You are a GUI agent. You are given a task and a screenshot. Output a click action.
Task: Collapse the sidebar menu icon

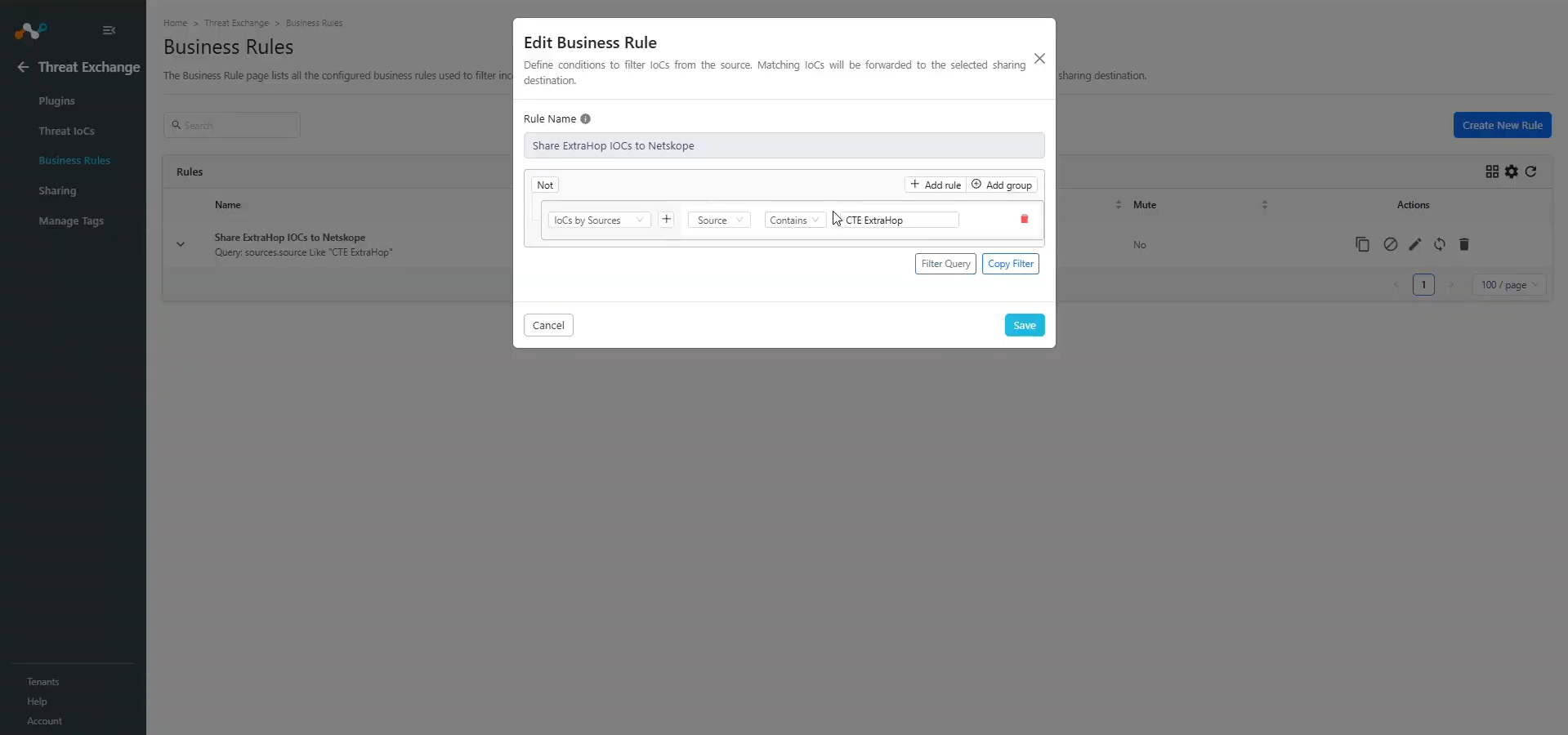[x=109, y=30]
